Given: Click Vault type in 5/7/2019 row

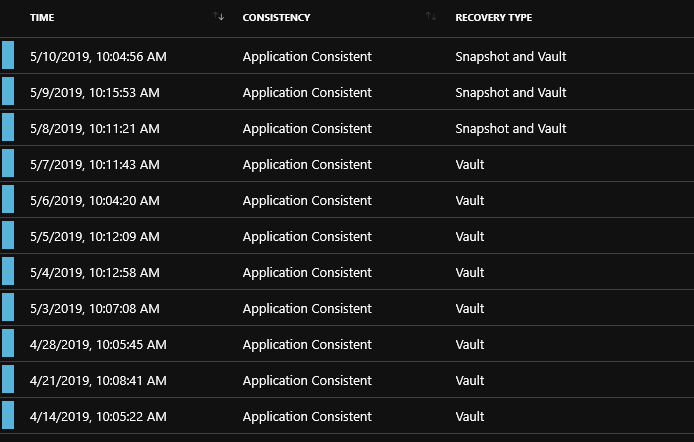Looking at the screenshot, I should pyautogui.click(x=470, y=165).
